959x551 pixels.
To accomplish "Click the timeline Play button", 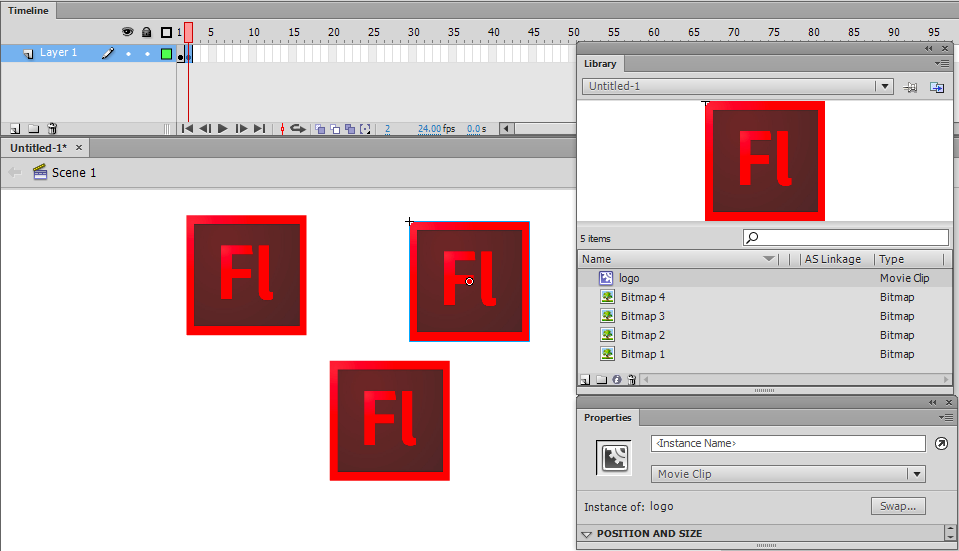I will 223,129.
